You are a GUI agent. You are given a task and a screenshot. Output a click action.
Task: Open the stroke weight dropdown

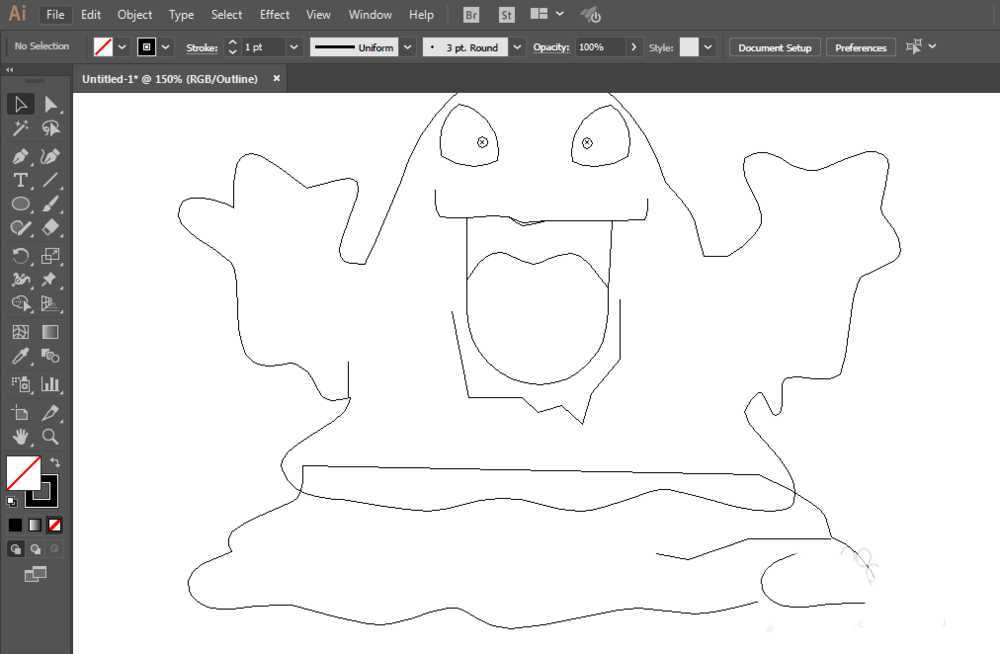pyautogui.click(x=293, y=47)
